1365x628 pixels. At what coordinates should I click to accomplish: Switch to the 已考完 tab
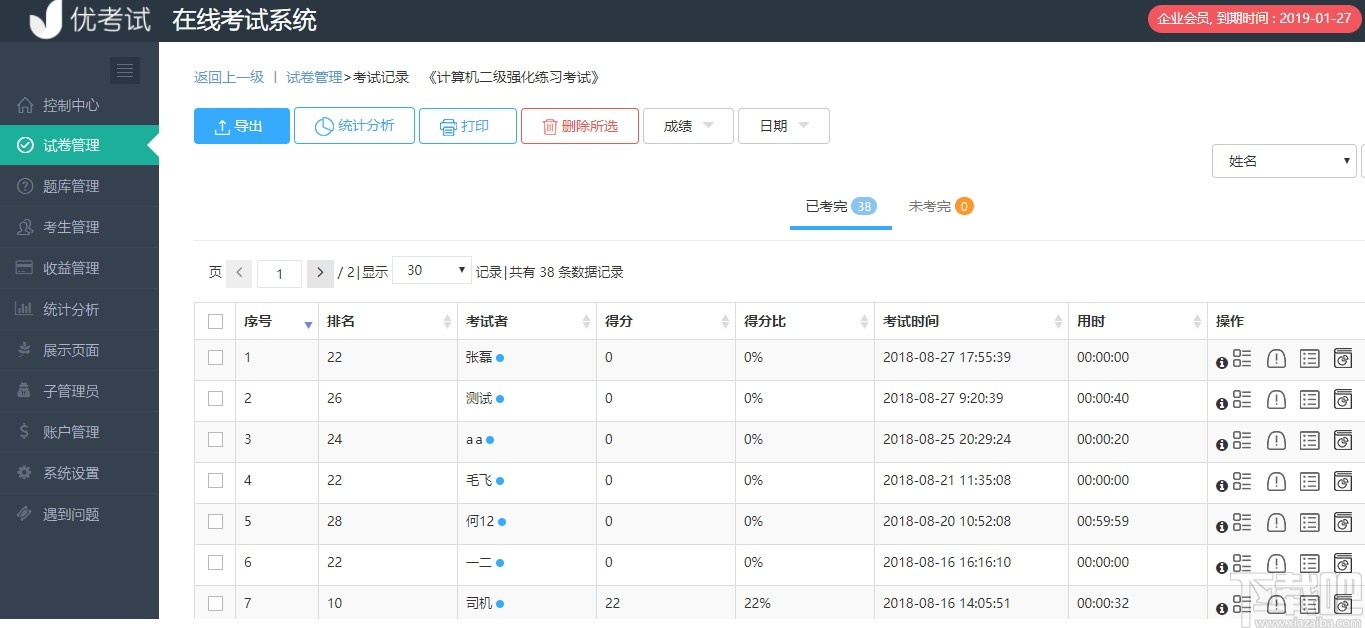pyautogui.click(x=841, y=207)
